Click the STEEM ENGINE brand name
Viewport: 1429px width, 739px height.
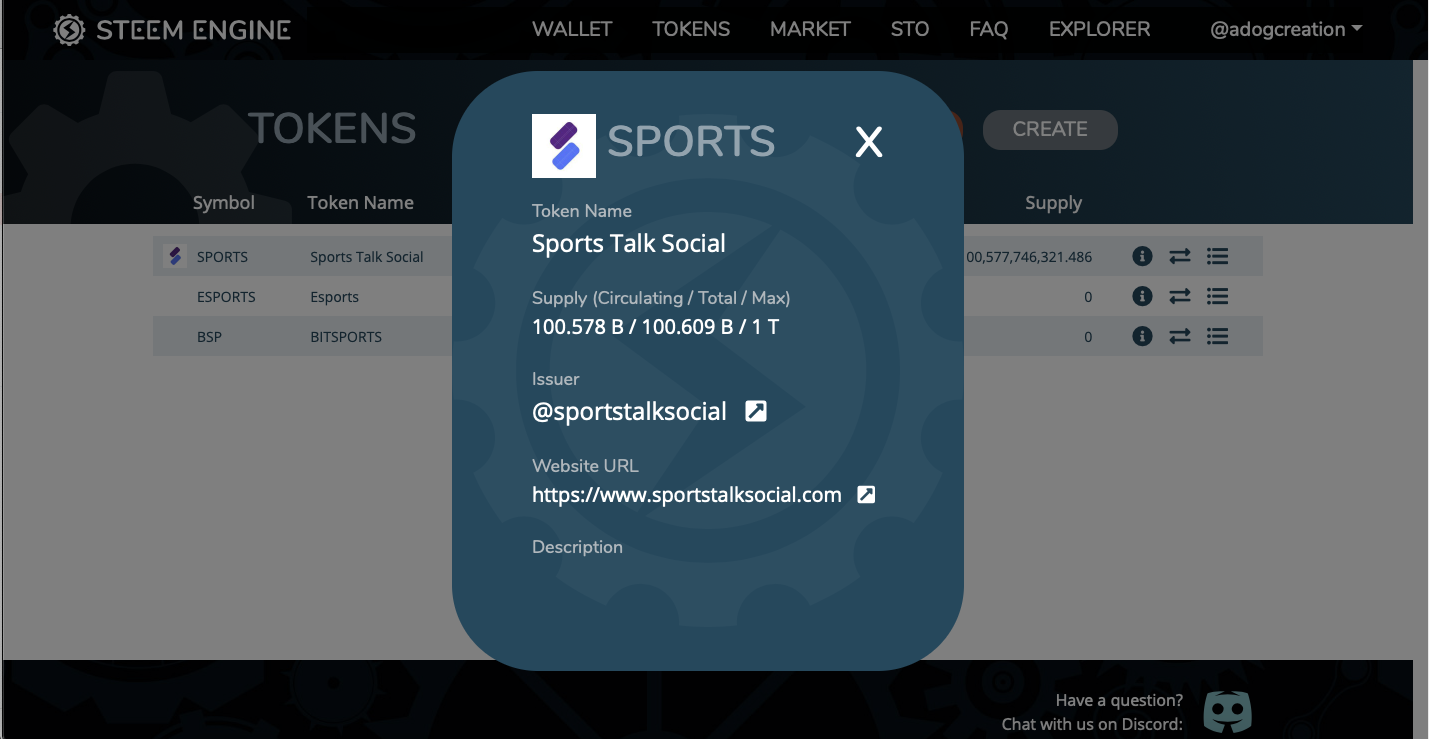pos(193,30)
